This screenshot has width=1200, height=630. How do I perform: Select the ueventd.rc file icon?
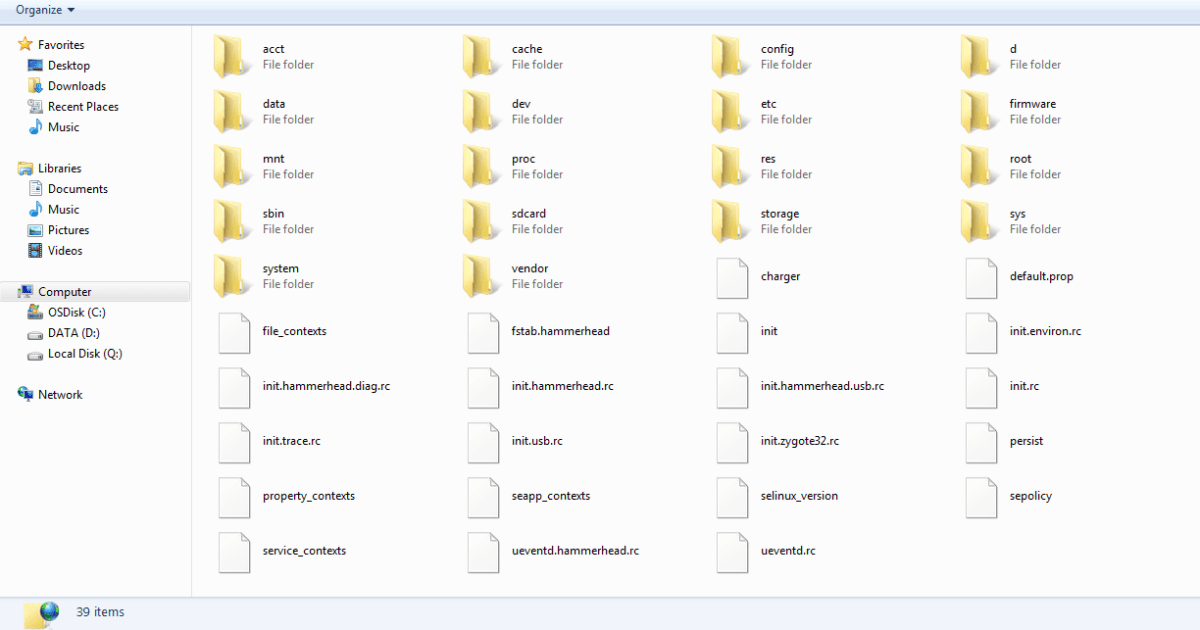point(733,551)
